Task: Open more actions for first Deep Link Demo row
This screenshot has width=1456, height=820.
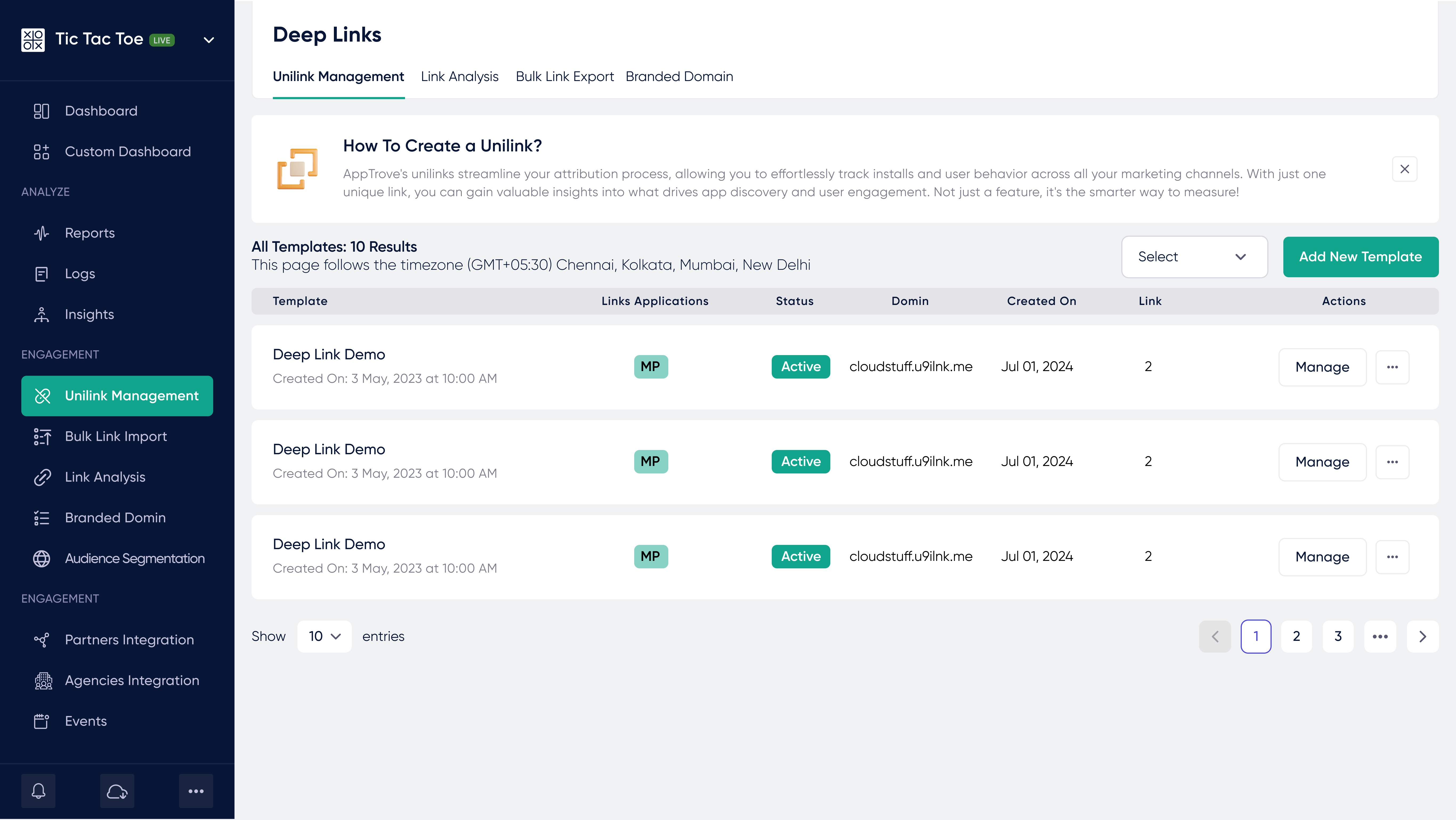Action: (x=1392, y=367)
